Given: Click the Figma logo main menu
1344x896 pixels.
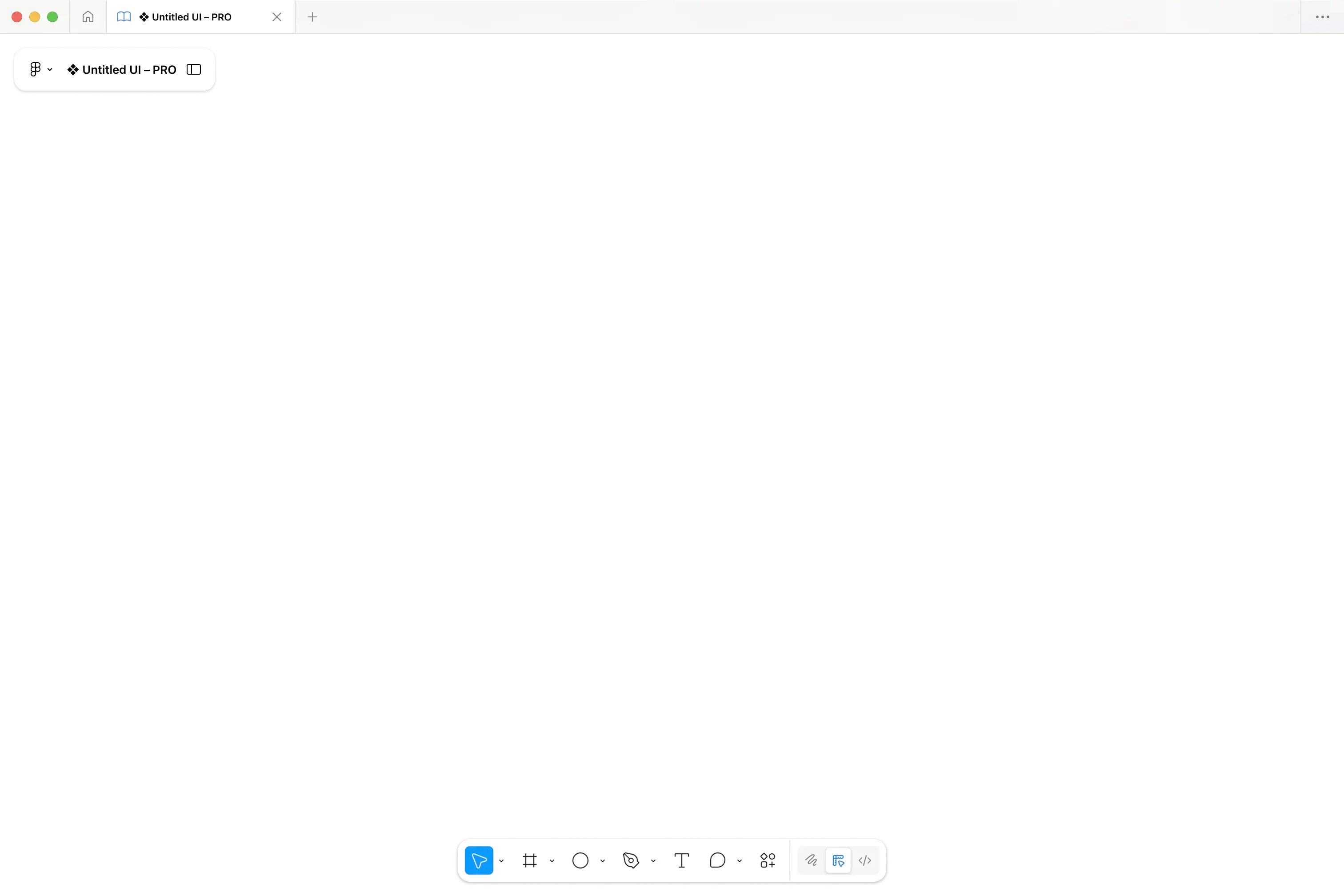Looking at the screenshot, I should (x=36, y=70).
